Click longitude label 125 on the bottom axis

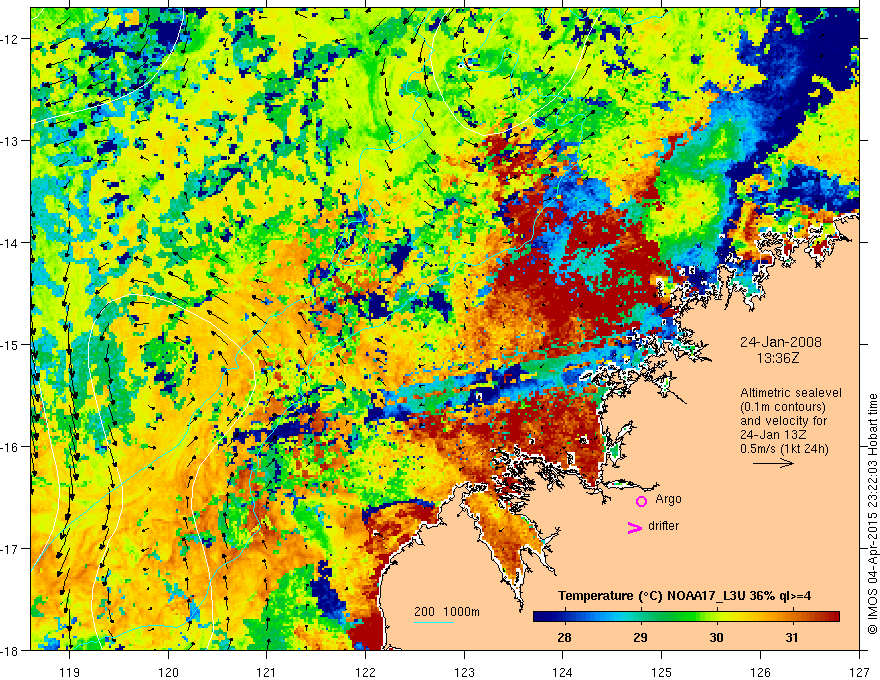click(662, 672)
